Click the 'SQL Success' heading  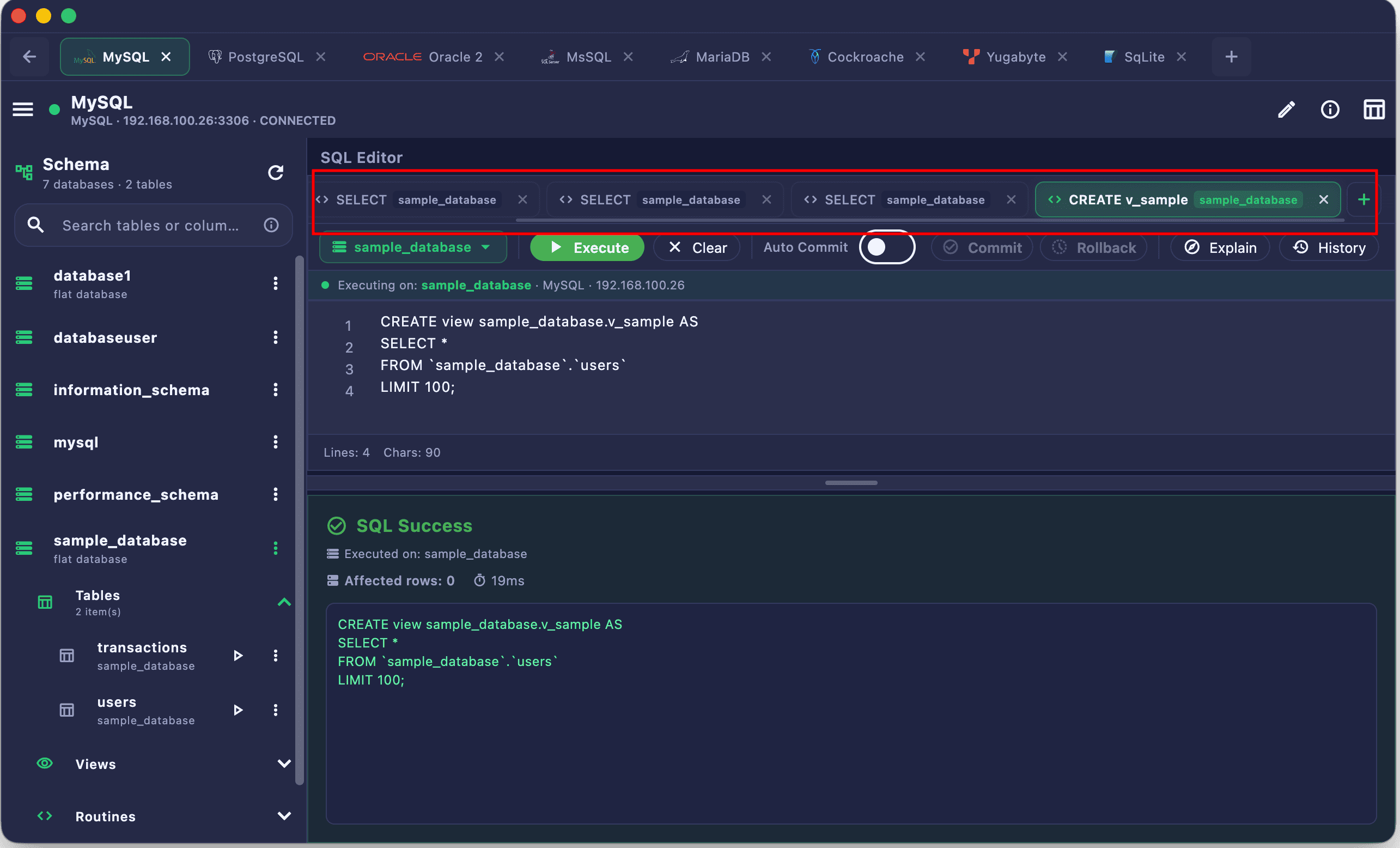(x=414, y=526)
